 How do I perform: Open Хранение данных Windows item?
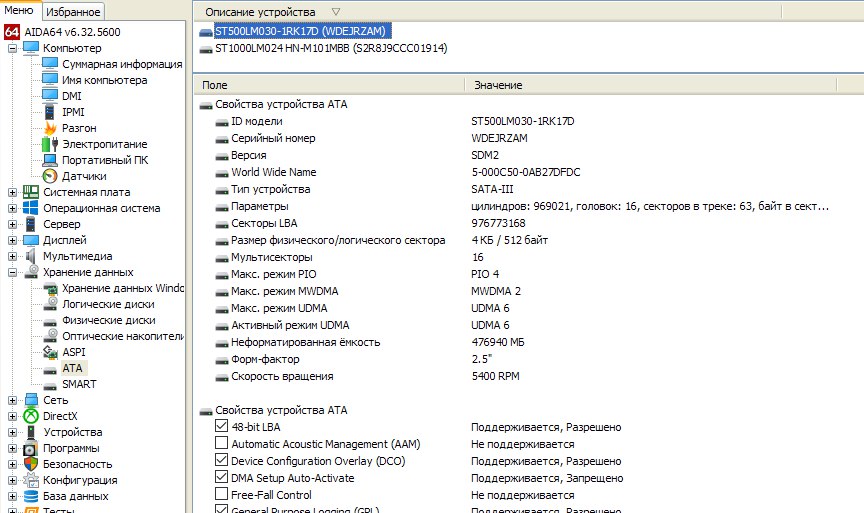122,288
